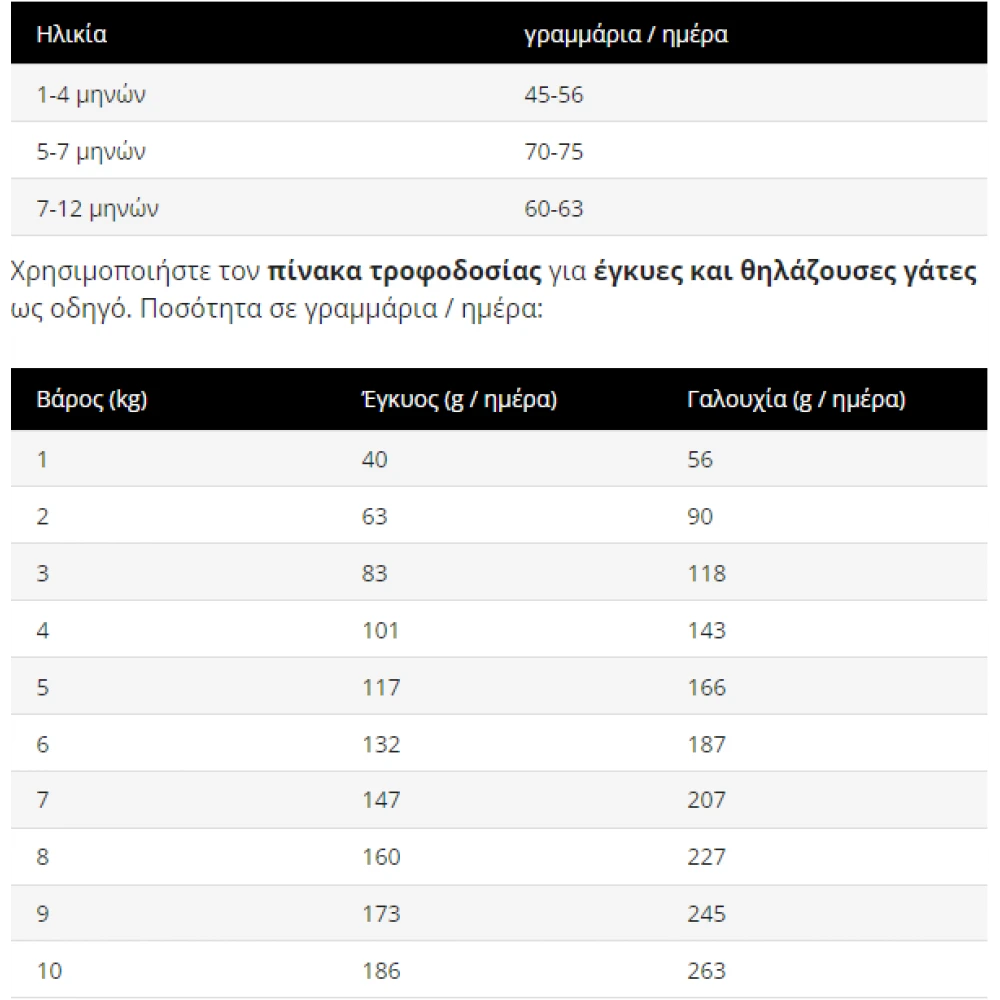Click the 60-63 value cell
The width and height of the screenshot is (1000, 1000).
point(553,209)
